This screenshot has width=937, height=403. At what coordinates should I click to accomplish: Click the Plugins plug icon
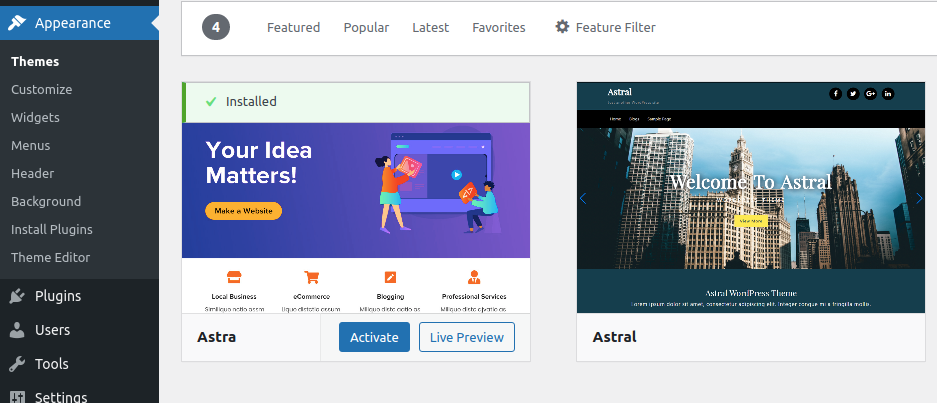click(x=17, y=296)
